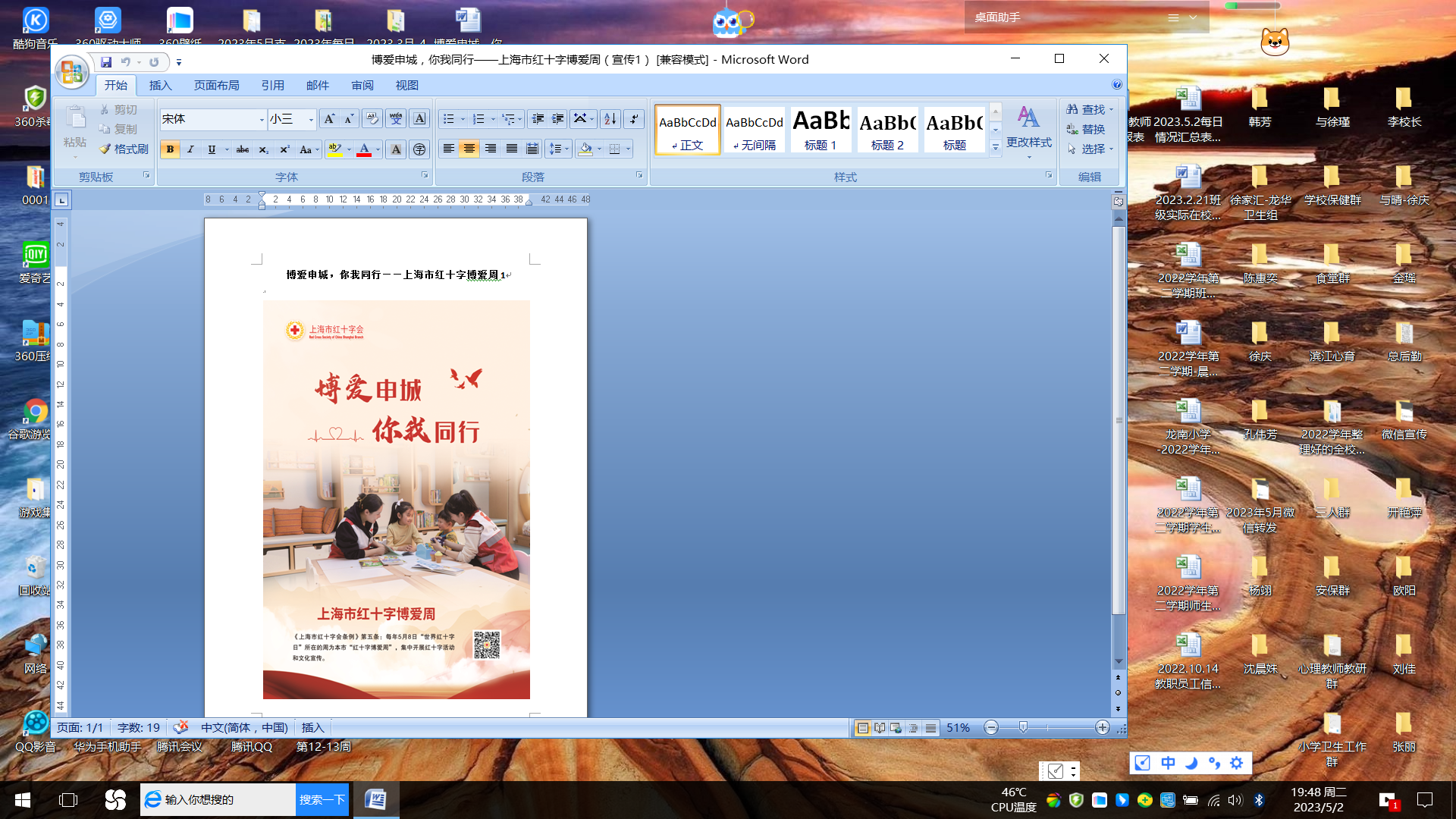The height and width of the screenshot is (819, 1456).
Task: Align paragraph text to the left
Action: click(x=449, y=149)
